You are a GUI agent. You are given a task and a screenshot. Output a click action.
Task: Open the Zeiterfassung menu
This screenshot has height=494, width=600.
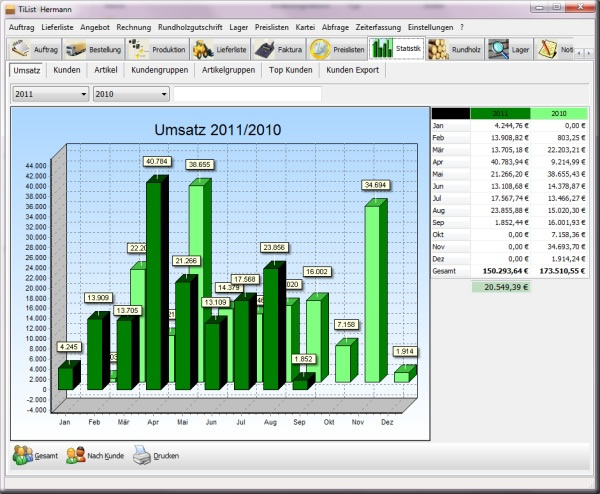tap(378, 28)
